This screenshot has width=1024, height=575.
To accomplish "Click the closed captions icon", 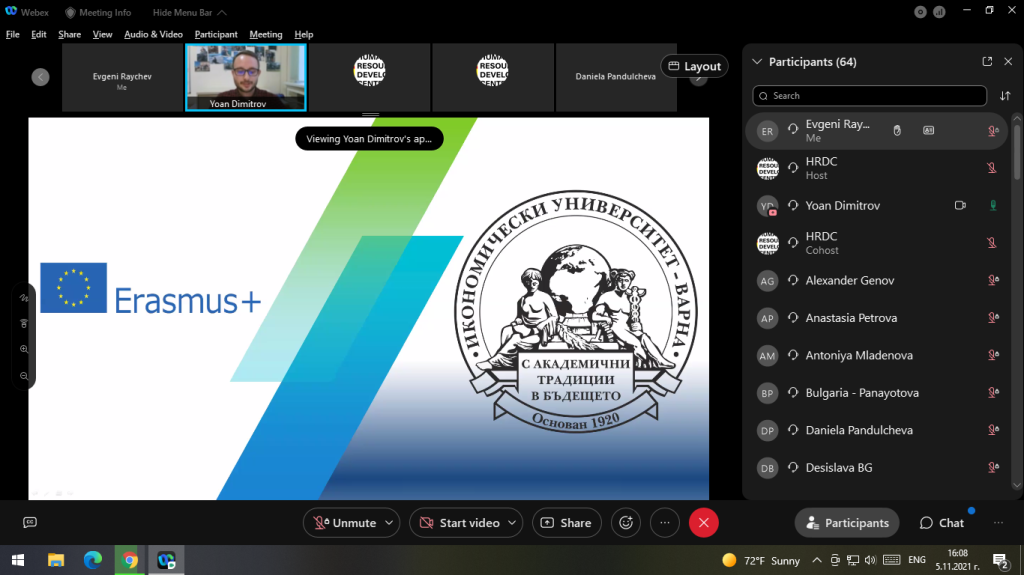I will click(30, 522).
